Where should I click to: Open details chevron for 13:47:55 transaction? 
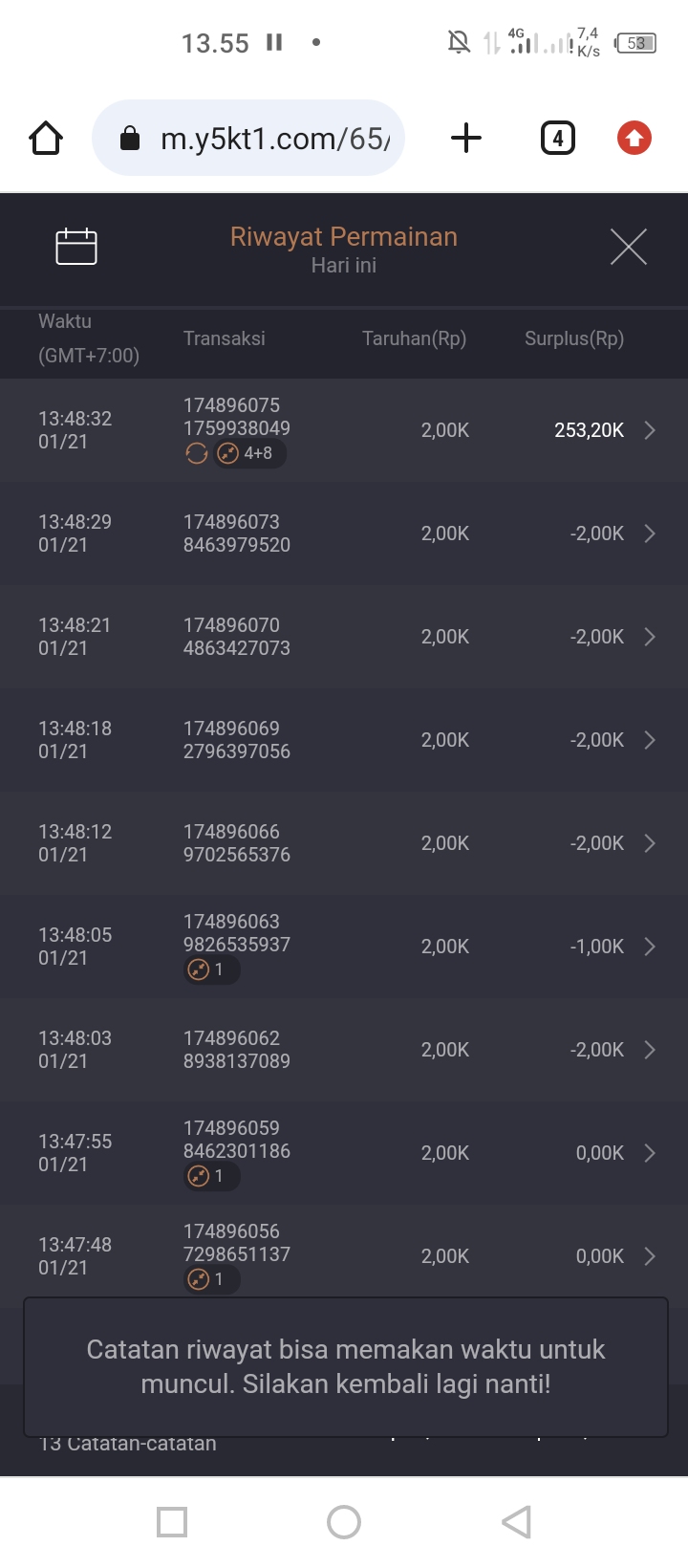click(650, 1153)
